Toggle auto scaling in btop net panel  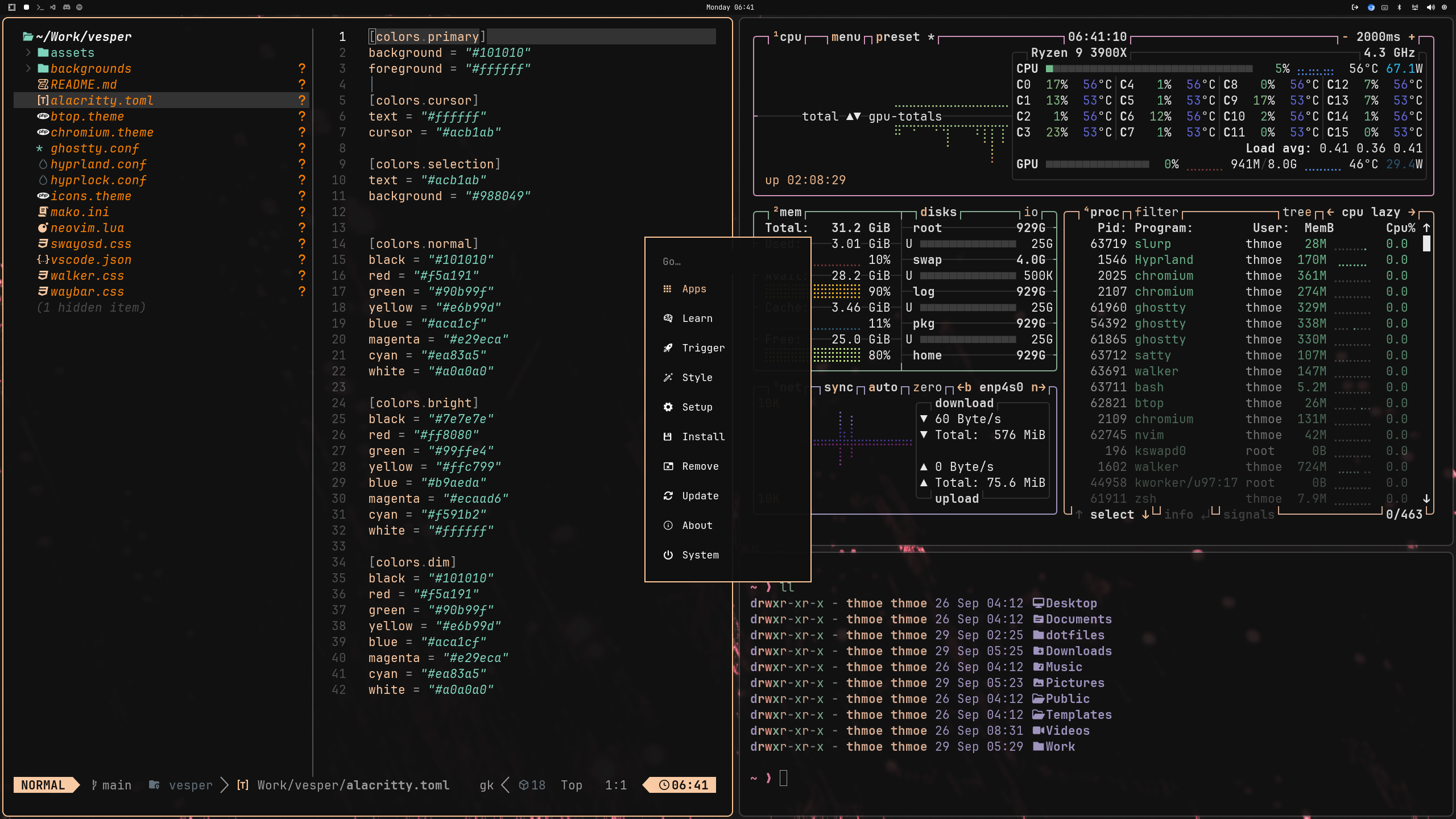883,387
